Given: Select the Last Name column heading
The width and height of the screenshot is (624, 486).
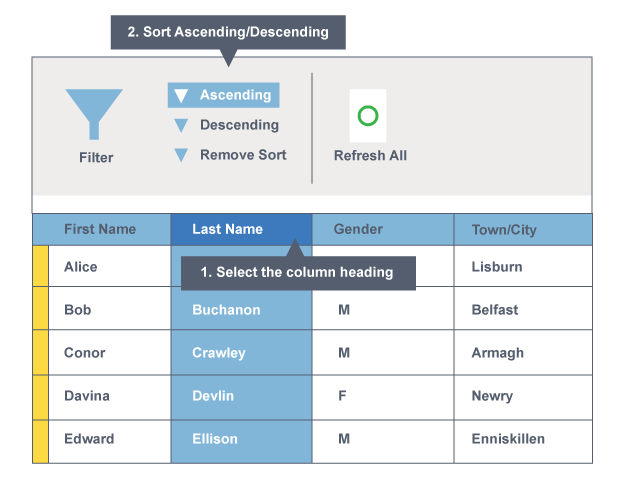Looking at the screenshot, I should point(228,229).
